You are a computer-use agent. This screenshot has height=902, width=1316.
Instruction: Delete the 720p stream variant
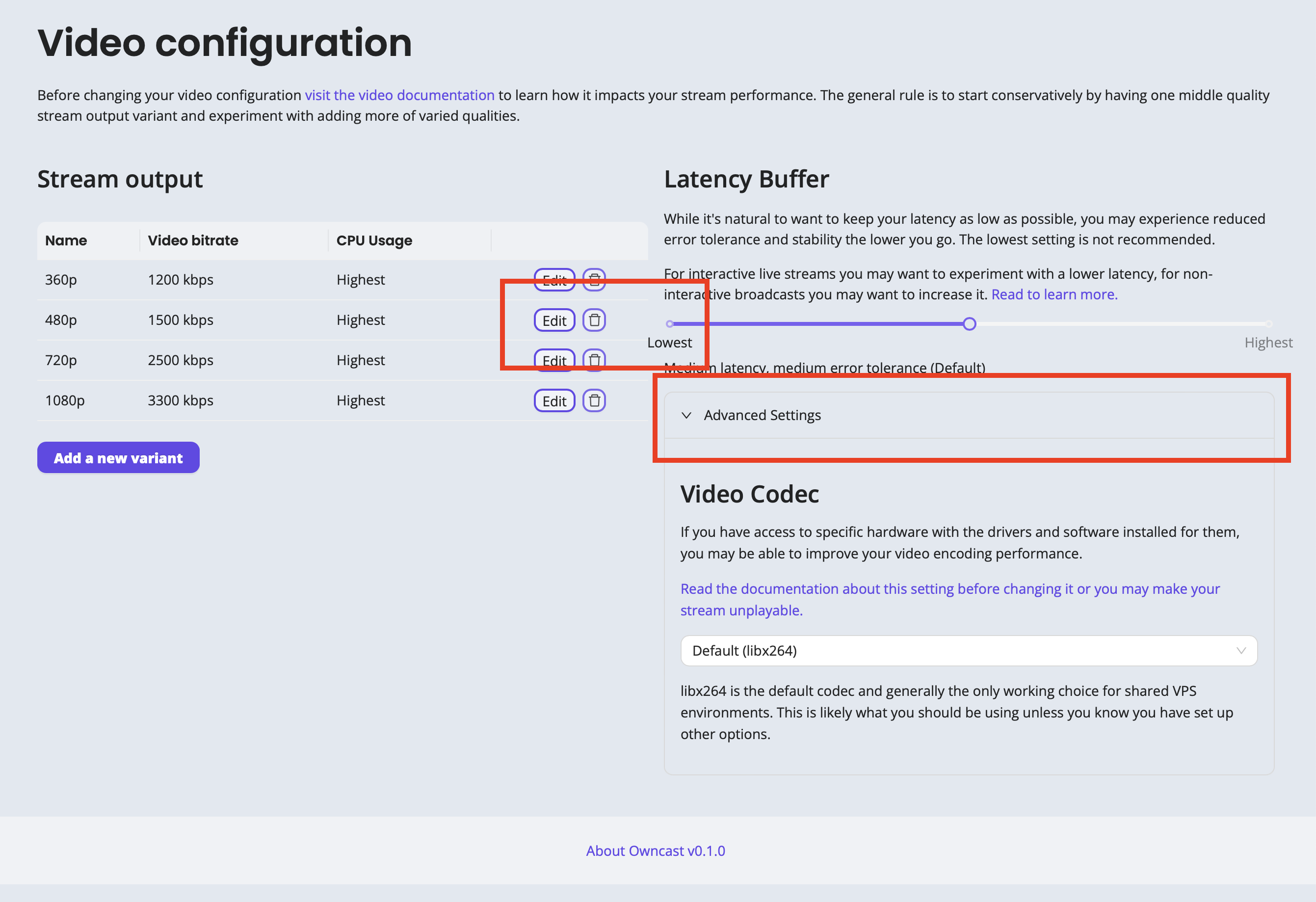pos(594,360)
